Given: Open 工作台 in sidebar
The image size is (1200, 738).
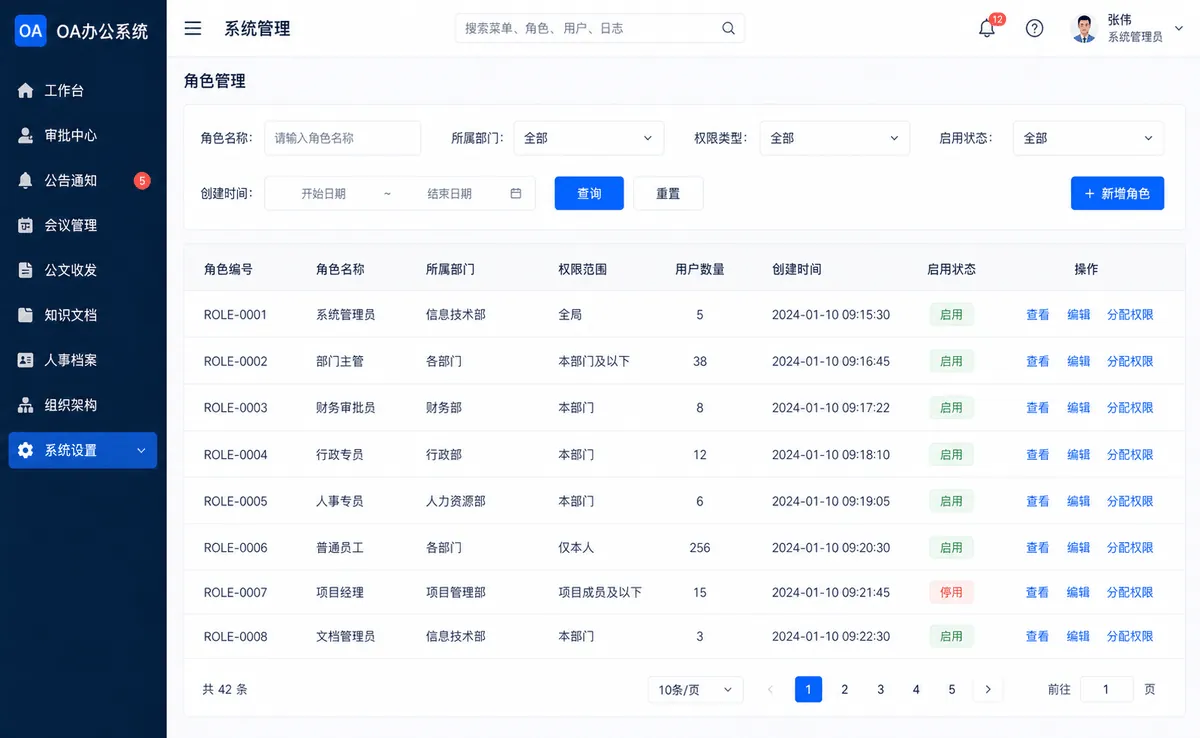Looking at the screenshot, I should pyautogui.click(x=83, y=90).
